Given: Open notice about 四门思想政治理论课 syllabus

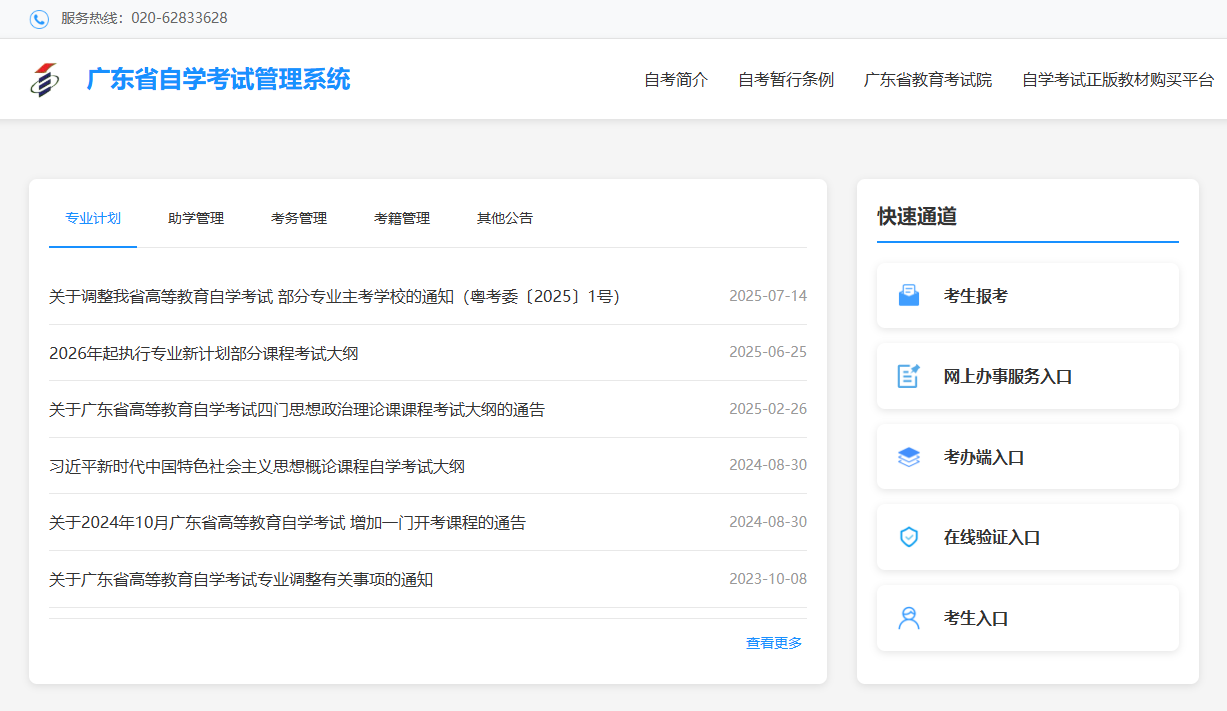Looking at the screenshot, I should pyautogui.click(x=297, y=410).
